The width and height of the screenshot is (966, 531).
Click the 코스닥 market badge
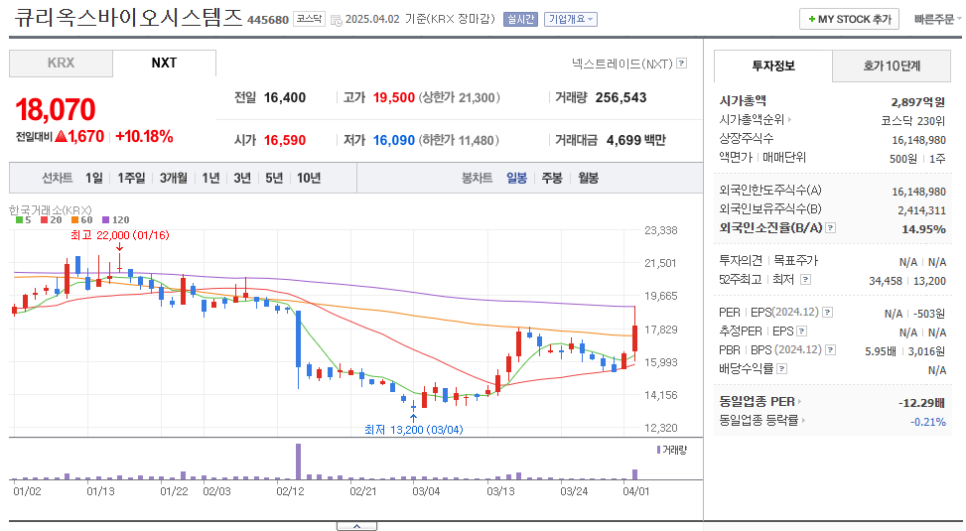point(309,18)
